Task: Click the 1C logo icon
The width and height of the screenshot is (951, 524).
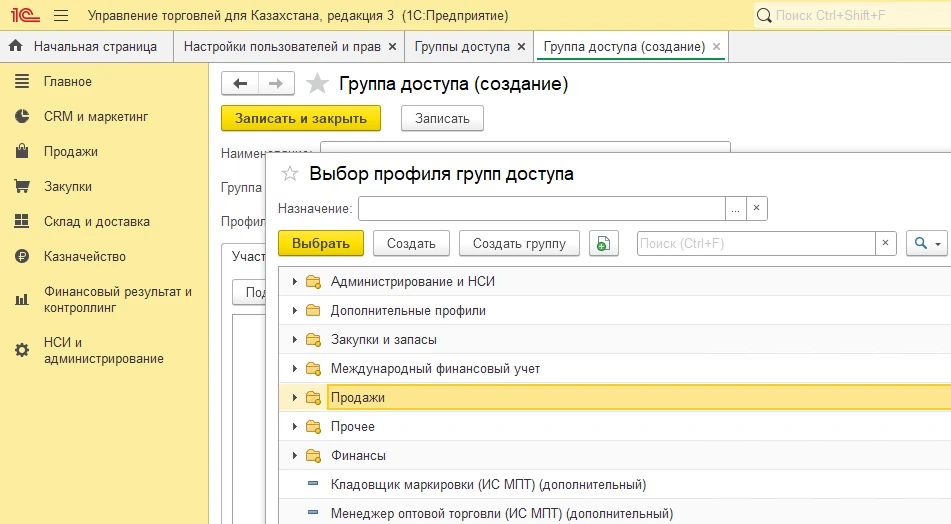Action: (x=25, y=15)
